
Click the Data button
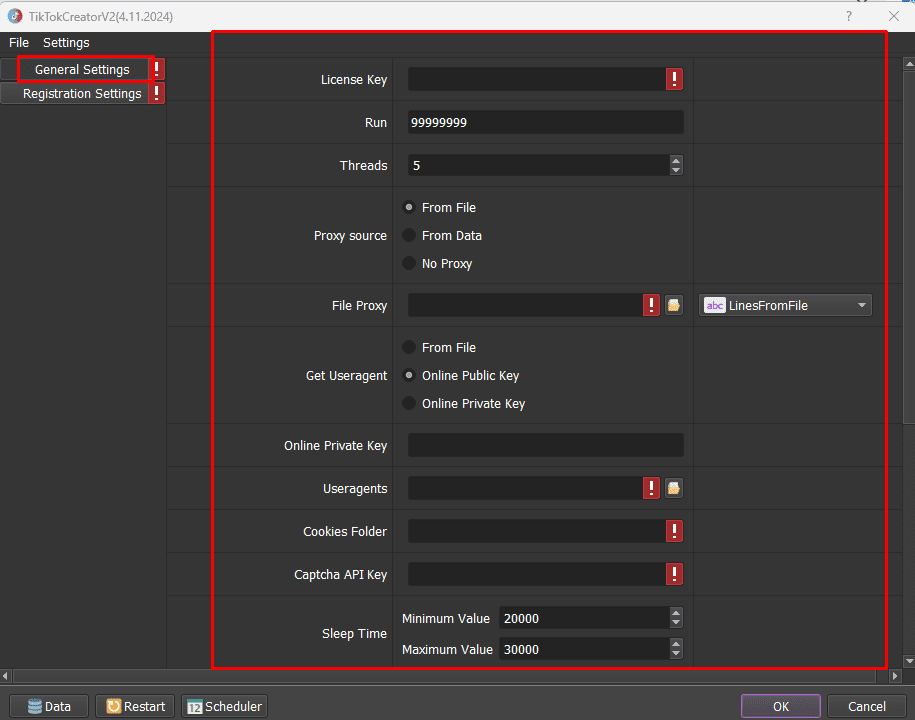(x=49, y=706)
